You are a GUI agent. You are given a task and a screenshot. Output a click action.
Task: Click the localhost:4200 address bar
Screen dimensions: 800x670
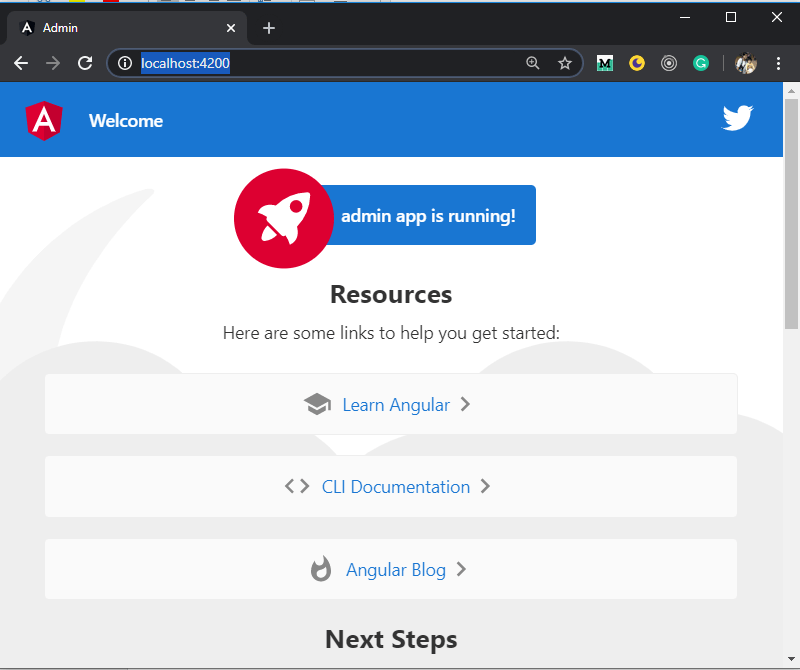tap(330, 63)
